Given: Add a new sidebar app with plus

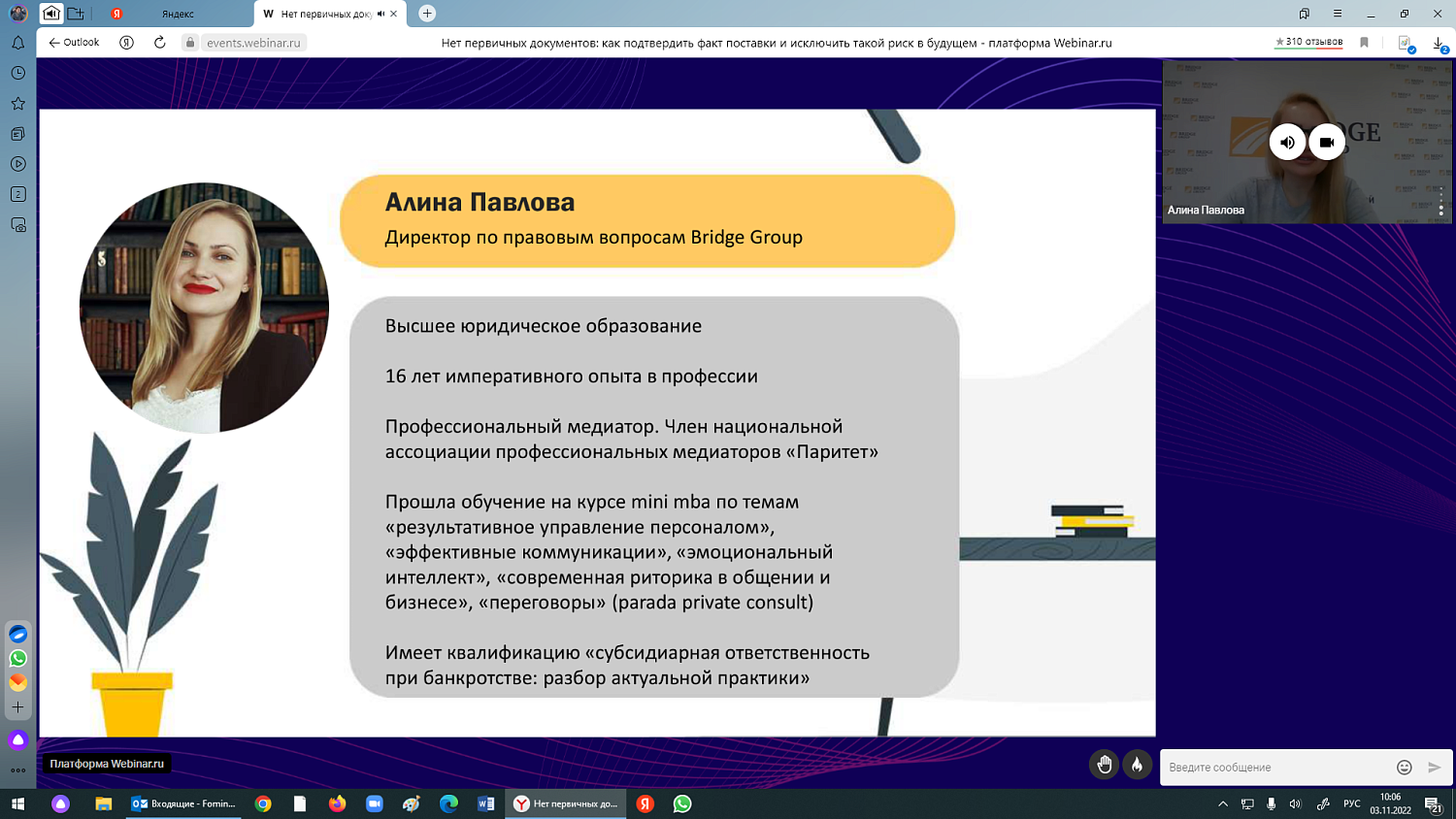Looking at the screenshot, I should point(18,707).
